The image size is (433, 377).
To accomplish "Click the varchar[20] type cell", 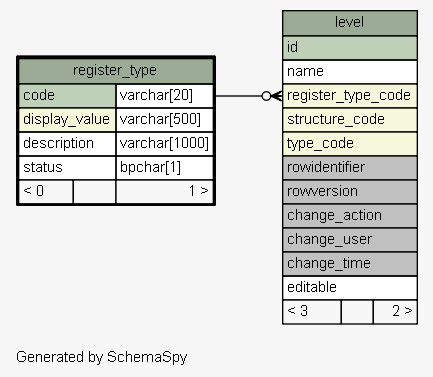I will point(165,96).
